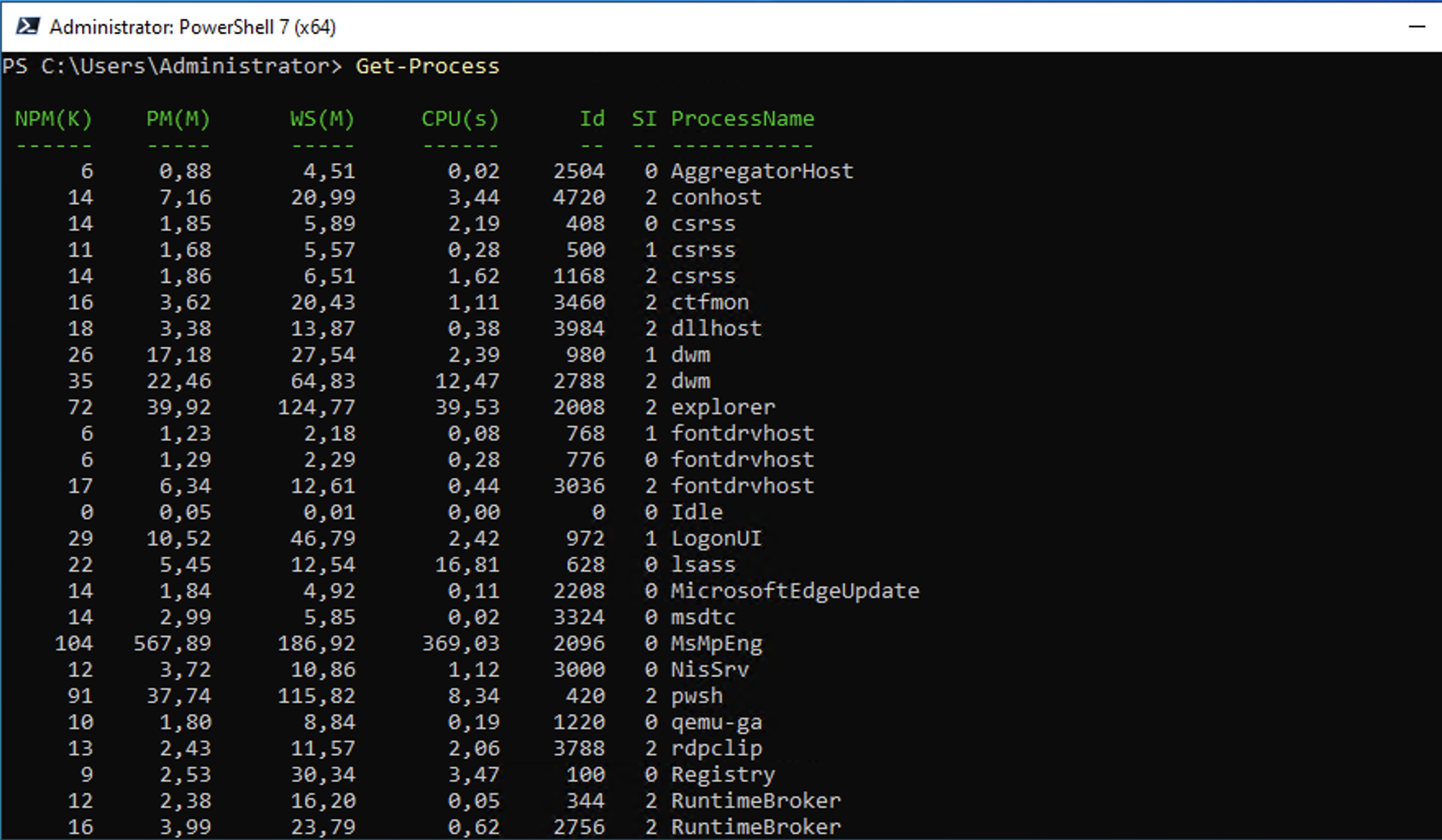Click the PM(M) column header
The image size is (1442, 840).
pyautogui.click(x=178, y=119)
